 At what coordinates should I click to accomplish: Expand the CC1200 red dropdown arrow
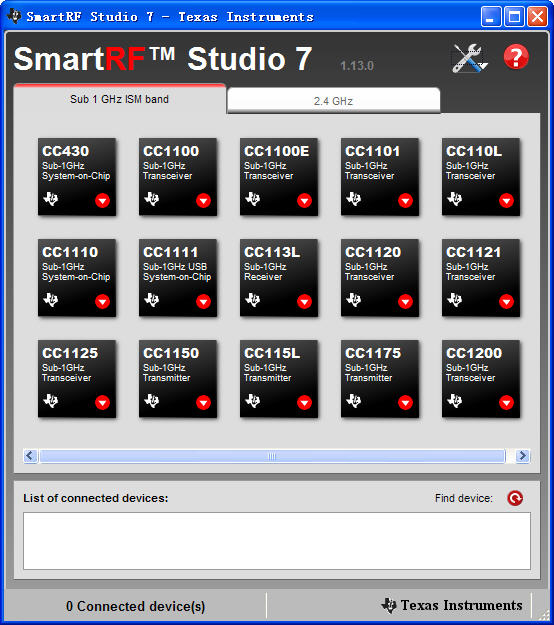click(x=507, y=403)
